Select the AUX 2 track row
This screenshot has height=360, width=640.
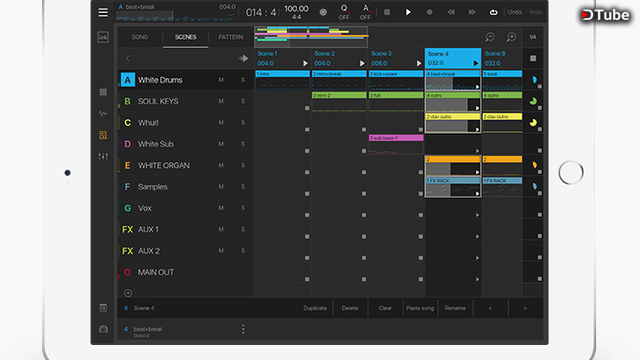[x=186, y=251]
